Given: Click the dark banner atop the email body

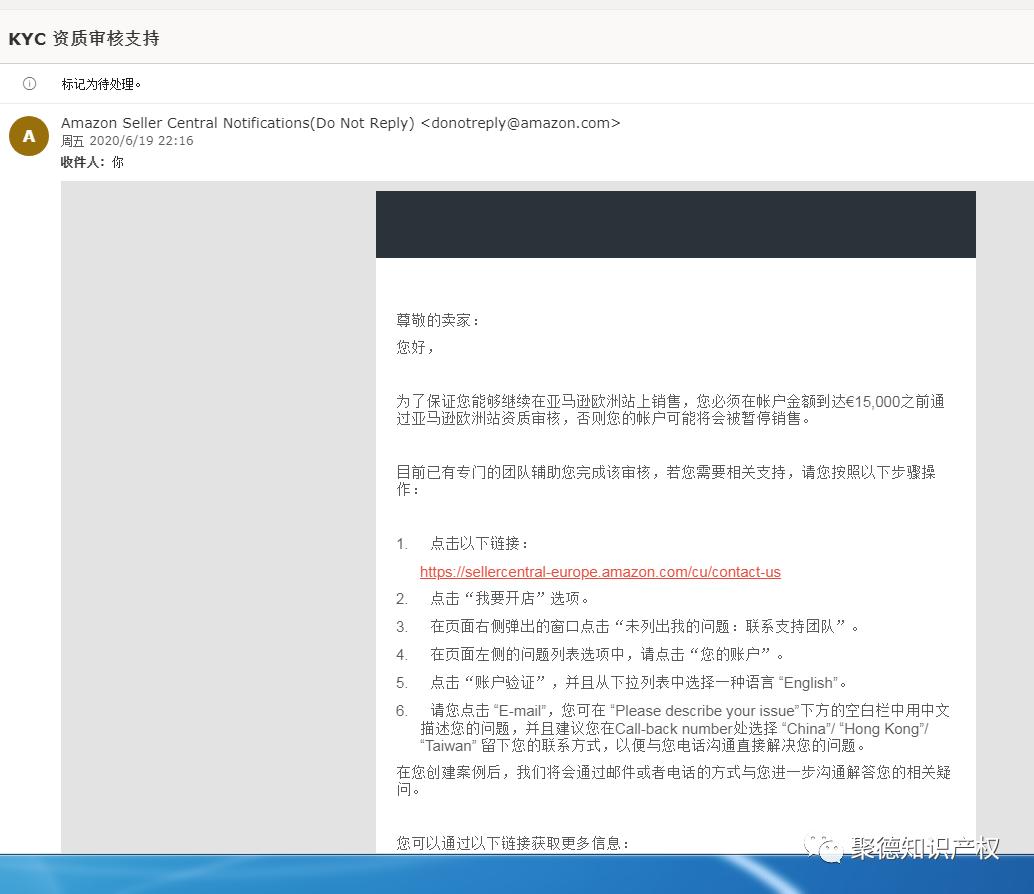Looking at the screenshot, I should tap(675, 224).
